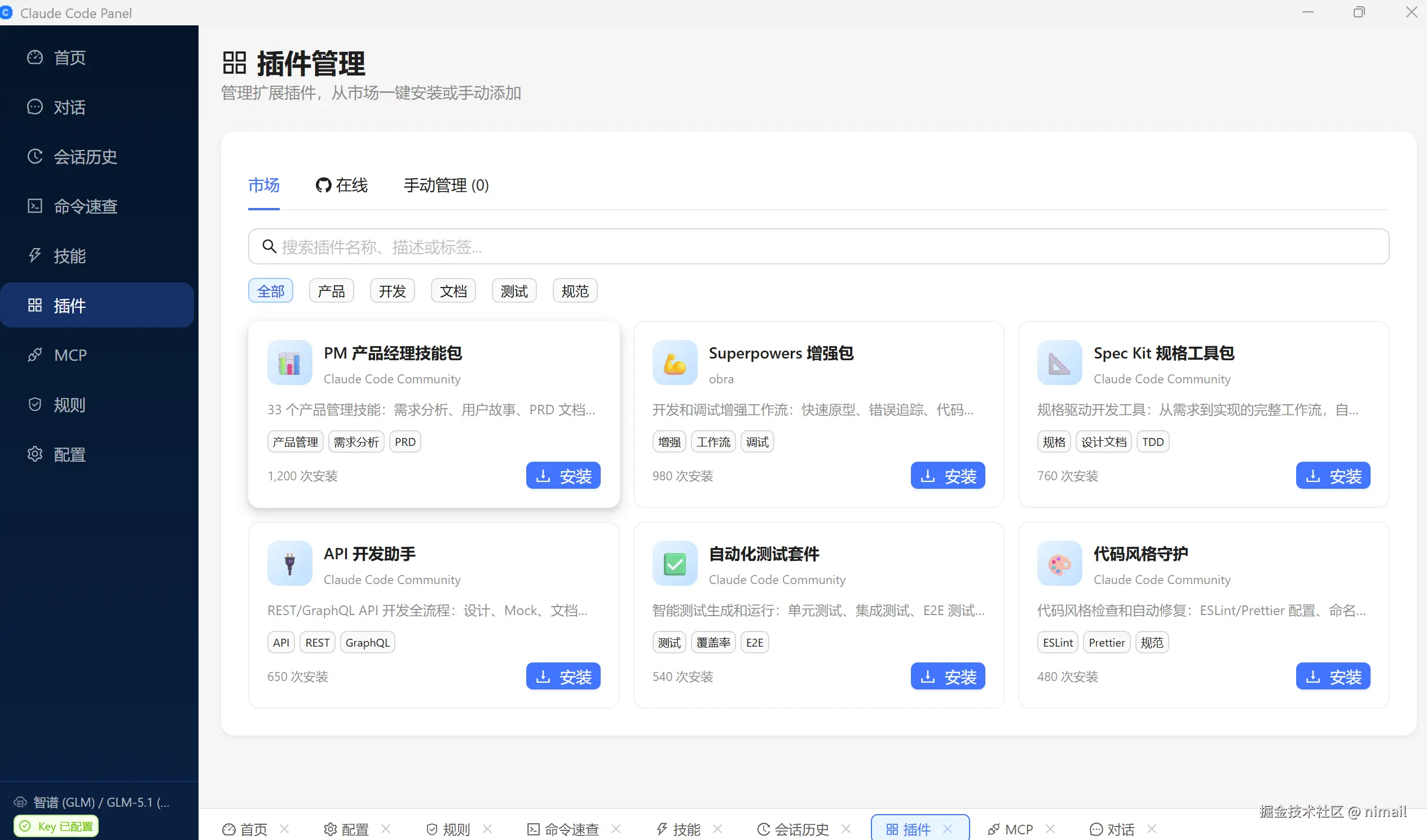
Task: Open 会话历史 clock icon in sidebar
Action: pyautogui.click(x=35, y=157)
